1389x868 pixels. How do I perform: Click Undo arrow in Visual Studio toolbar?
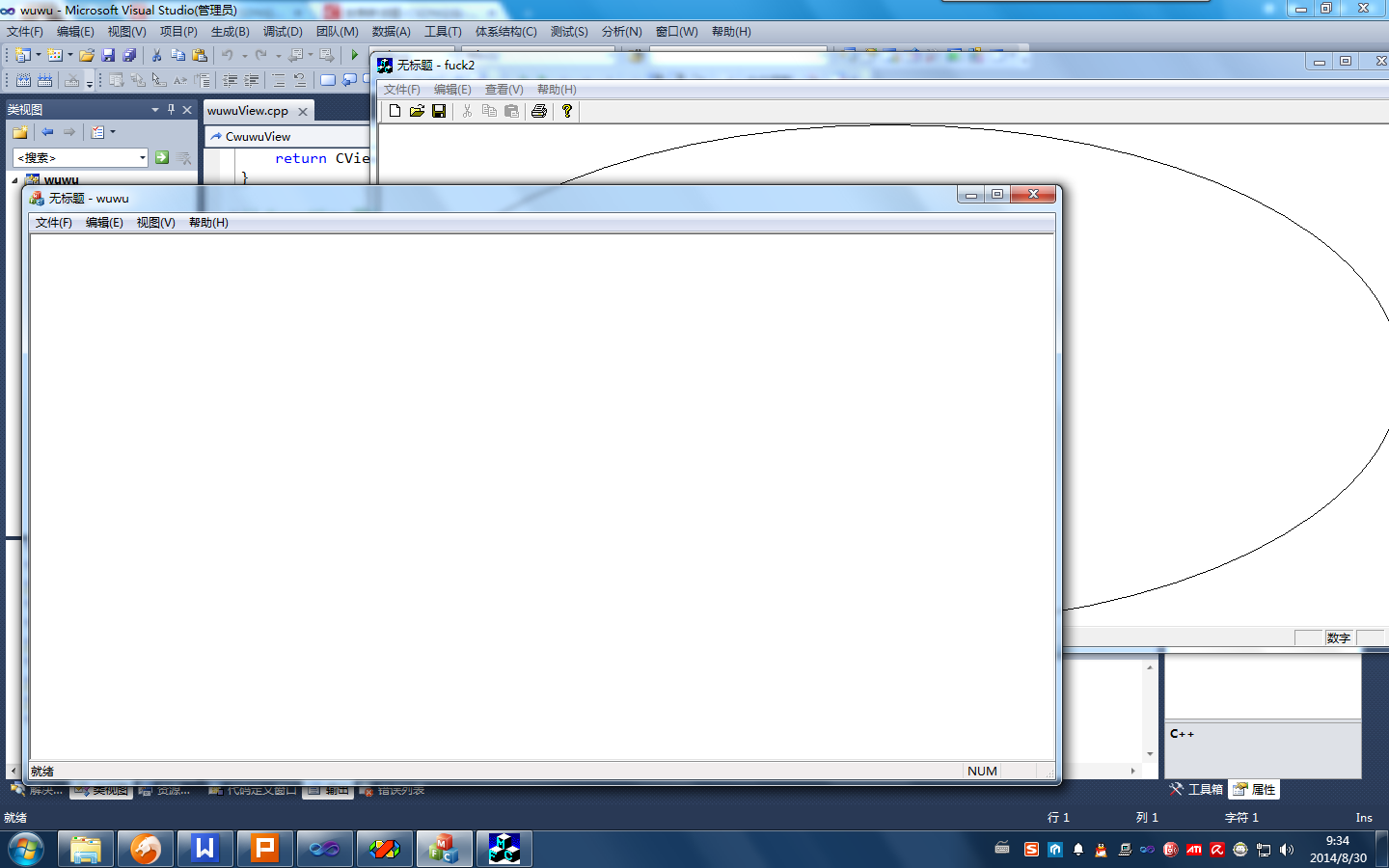tap(228, 55)
